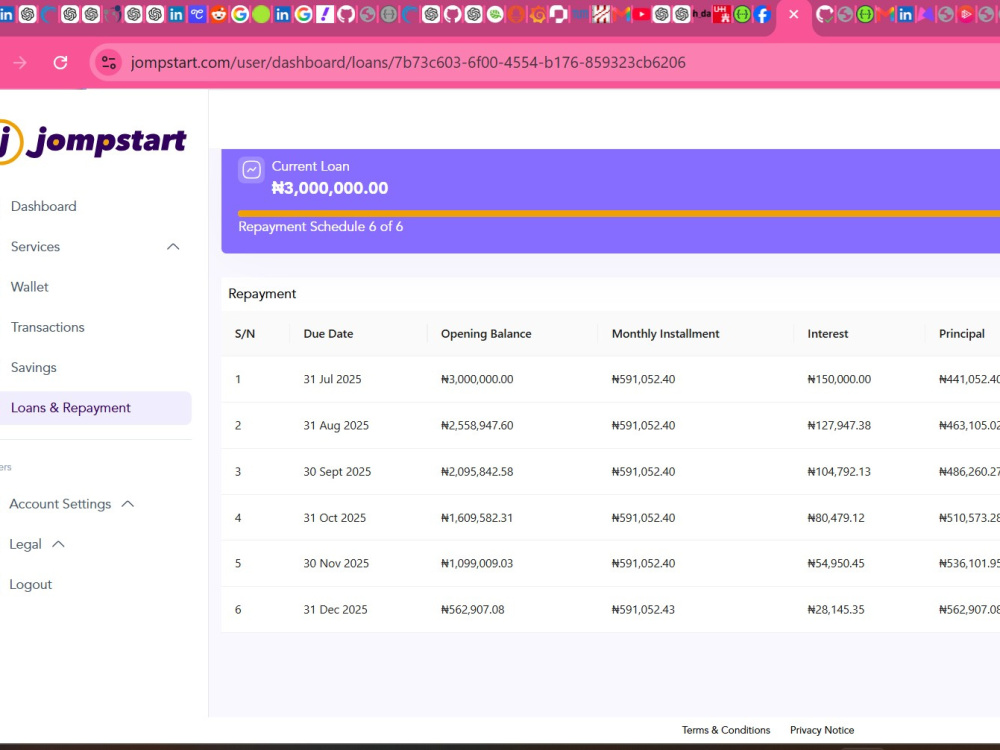The width and height of the screenshot is (1000, 750).
Task: Open Wallet from the sidebar
Action: (x=29, y=287)
